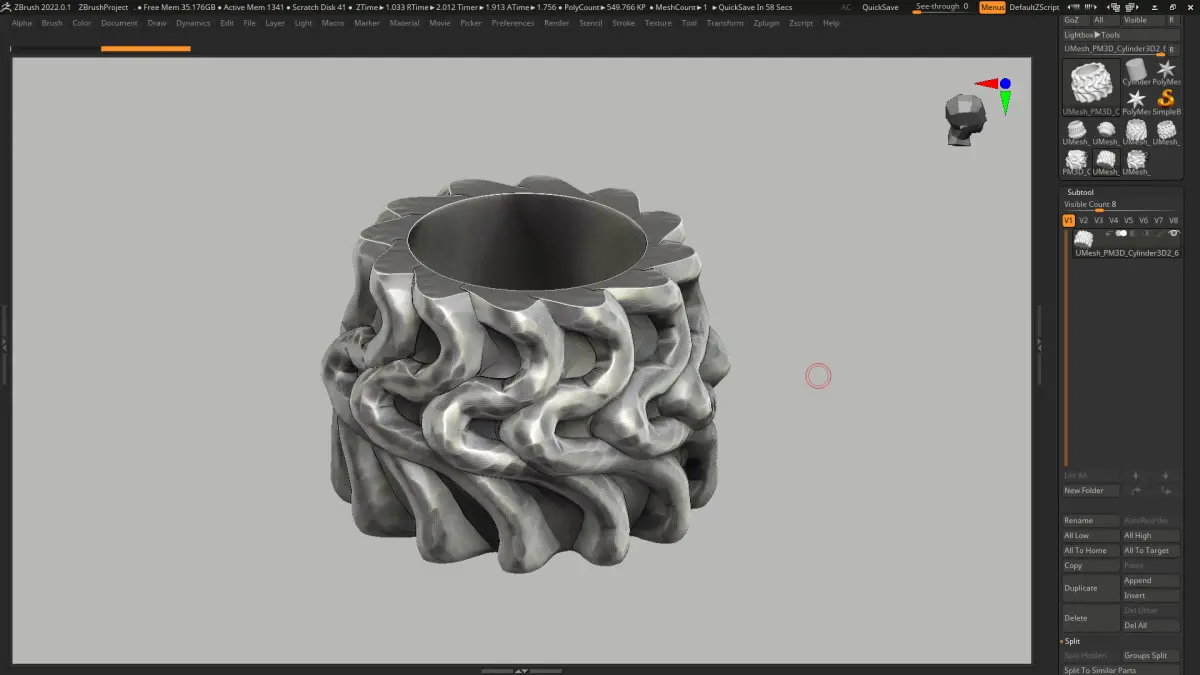Switch to visibility set V2
The height and width of the screenshot is (675, 1200).
point(1083,220)
